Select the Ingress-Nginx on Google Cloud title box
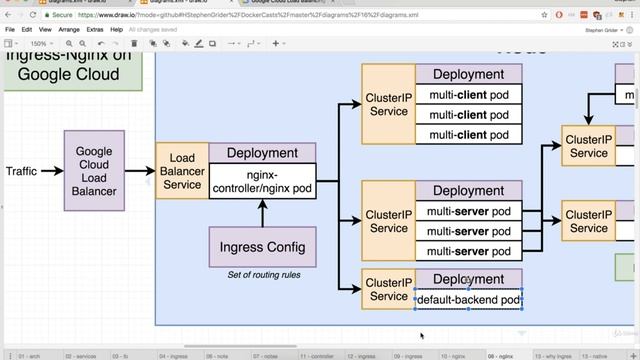The width and height of the screenshot is (640, 360). (73, 71)
